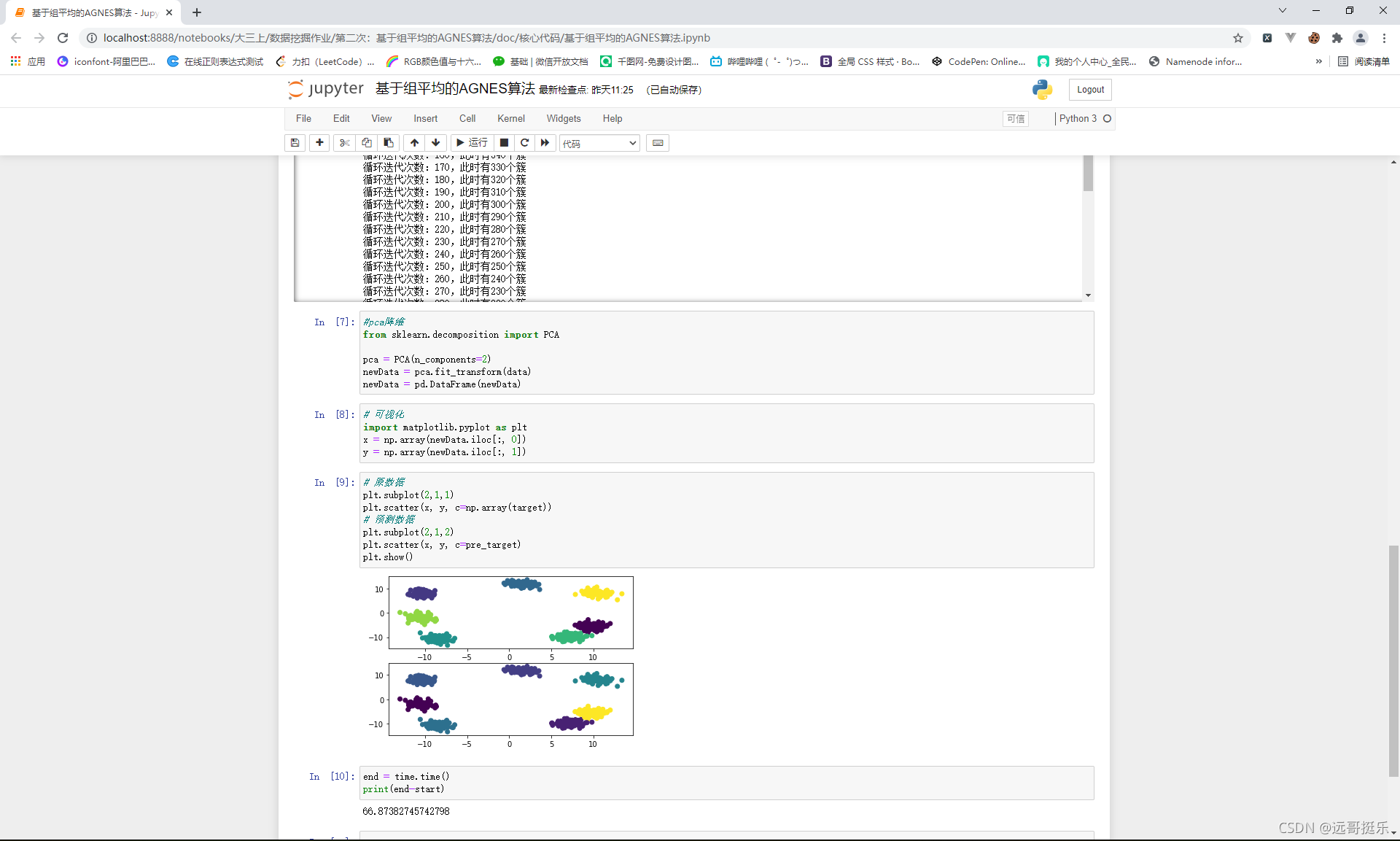The height and width of the screenshot is (841, 1400).
Task: Click the 可信 (Trust) toggle button
Action: 1017,118
